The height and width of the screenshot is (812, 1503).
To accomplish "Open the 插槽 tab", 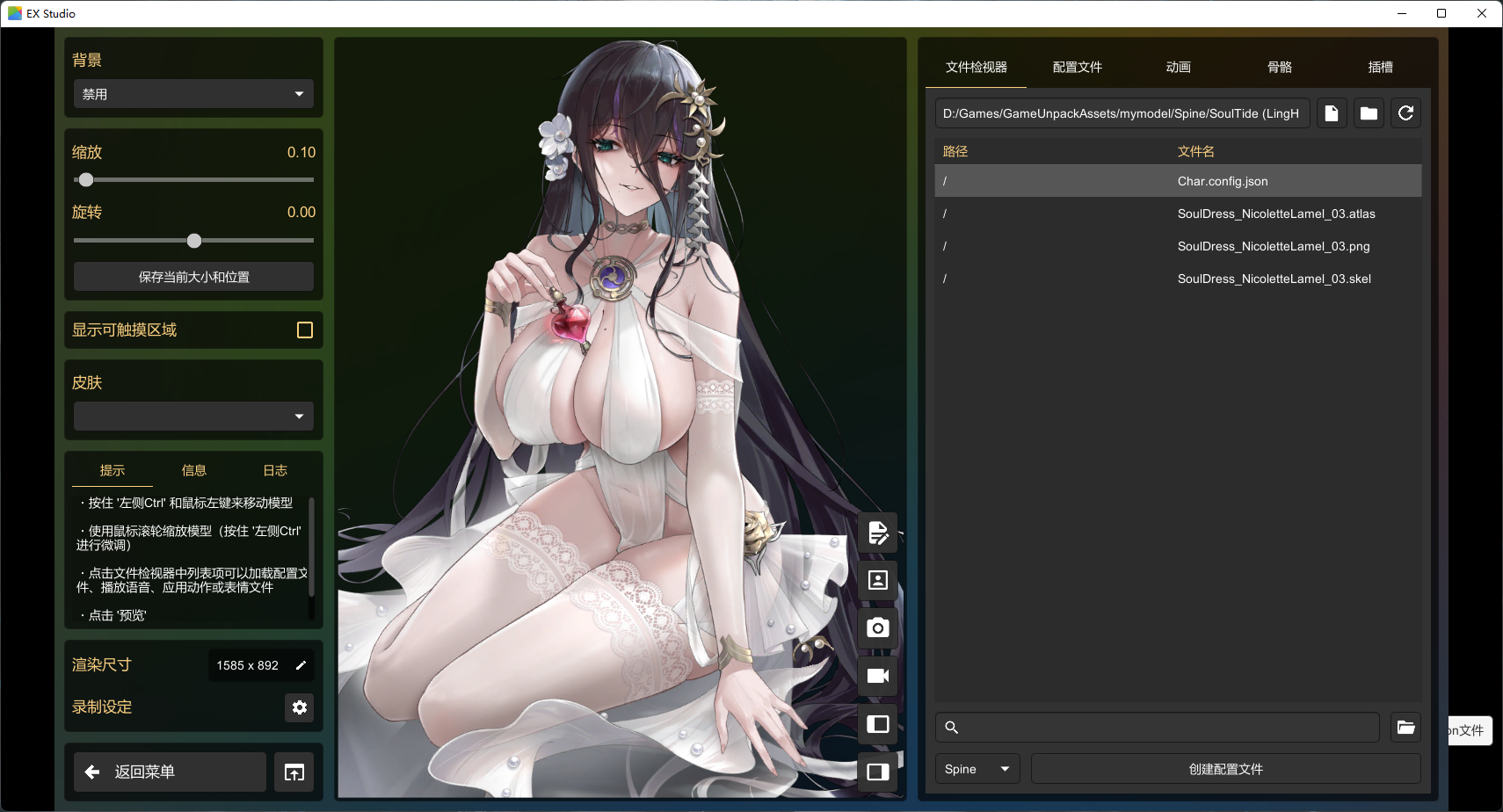I will coord(1380,68).
